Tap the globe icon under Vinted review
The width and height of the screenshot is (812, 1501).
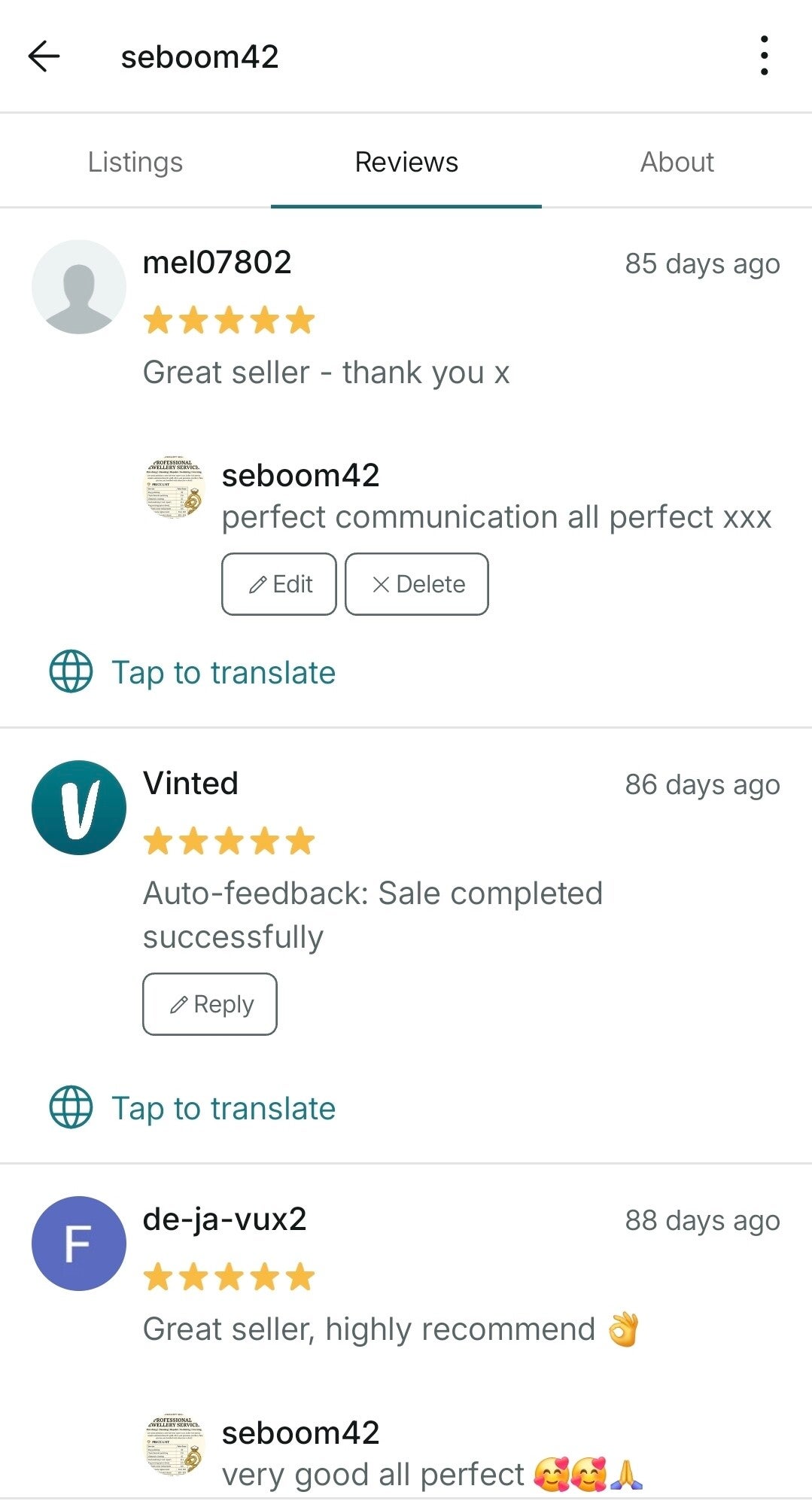click(71, 1107)
